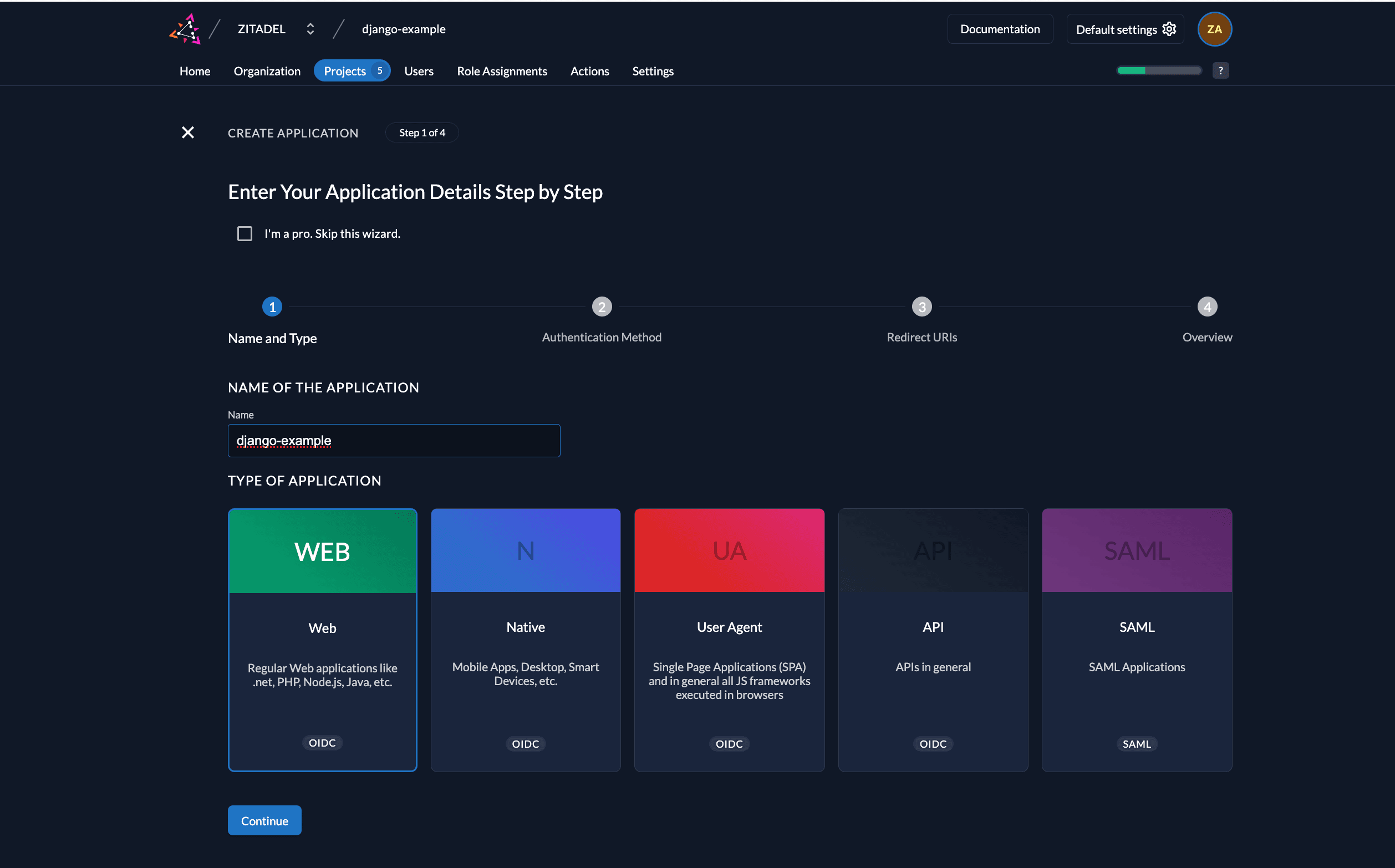Close the Create Application wizard
The width and height of the screenshot is (1395, 868).
coord(188,132)
